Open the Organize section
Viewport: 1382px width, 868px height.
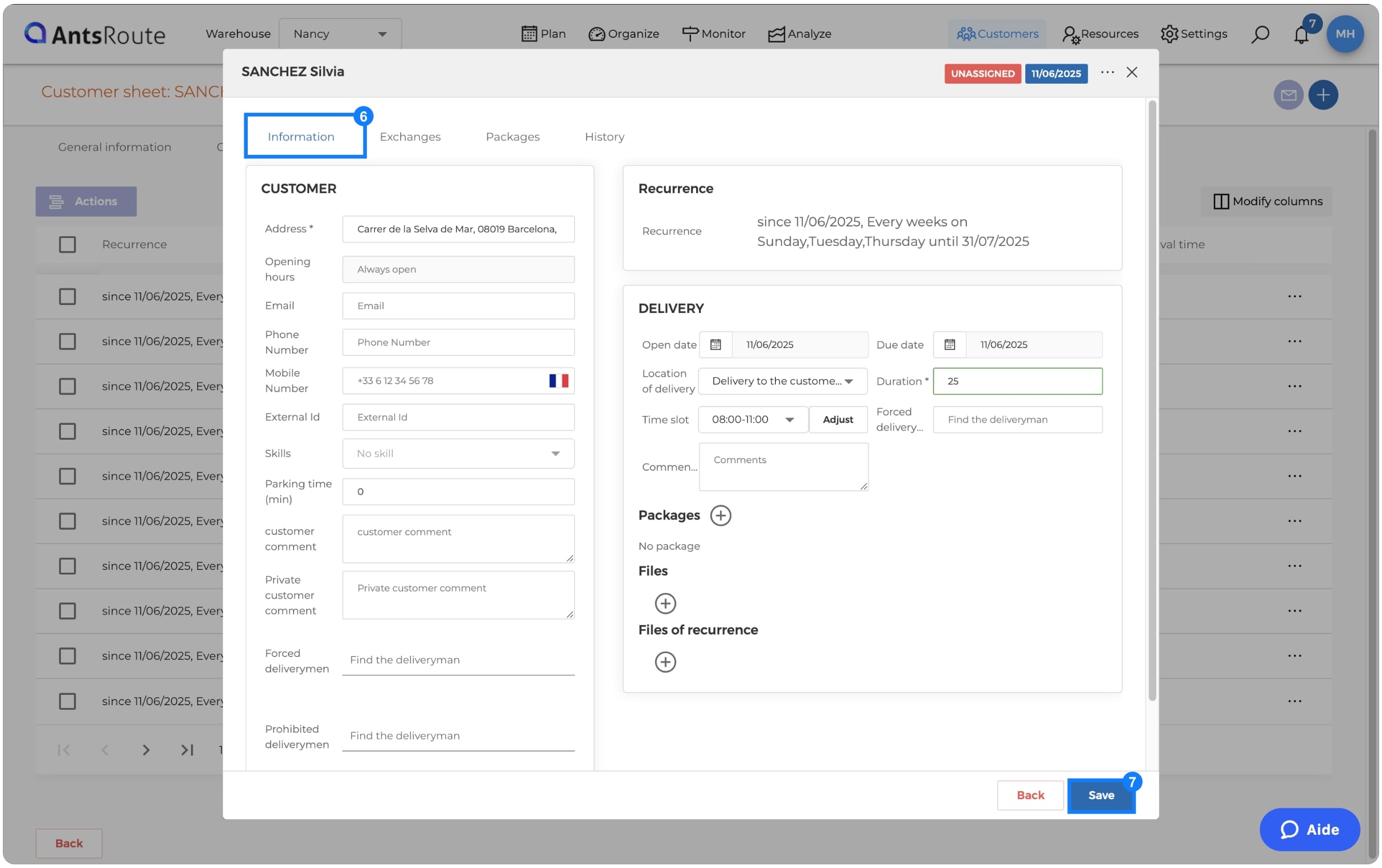623,33
